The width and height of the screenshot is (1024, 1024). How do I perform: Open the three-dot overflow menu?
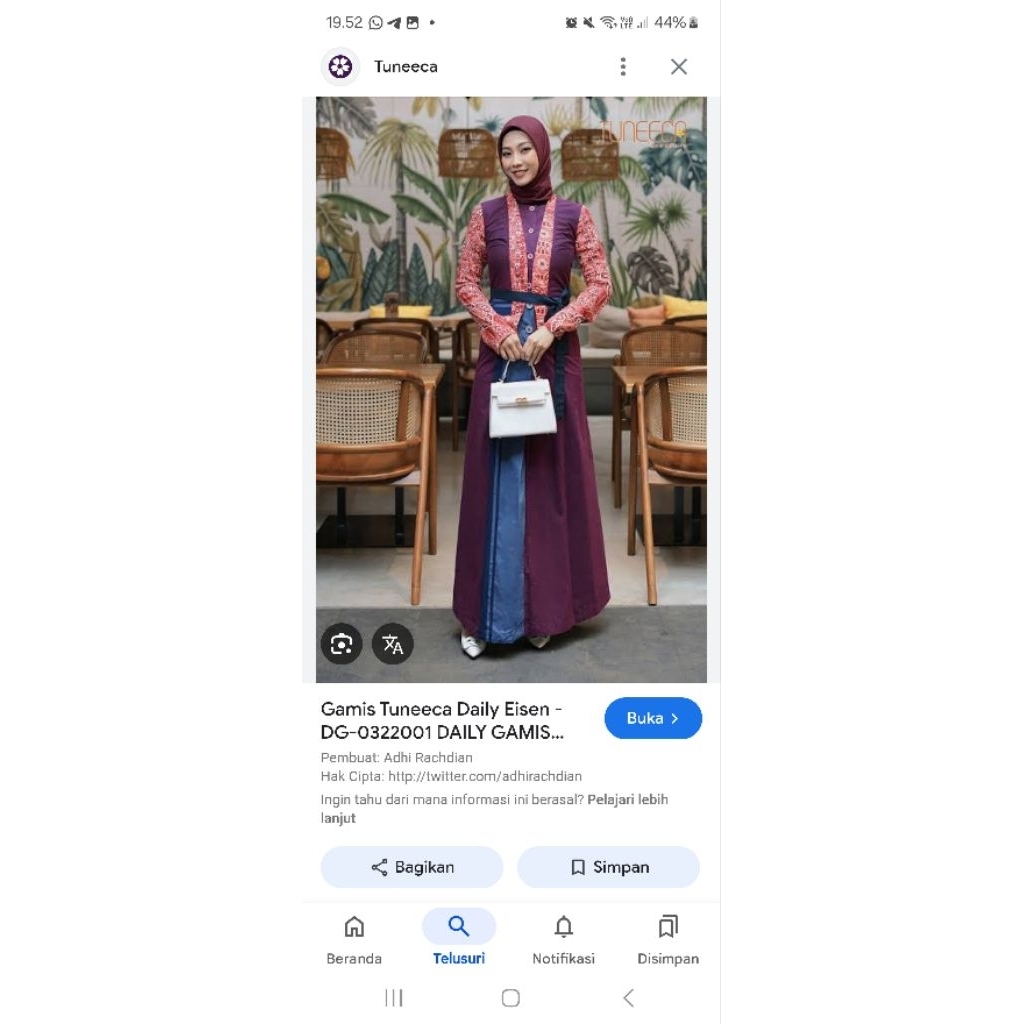click(x=623, y=67)
